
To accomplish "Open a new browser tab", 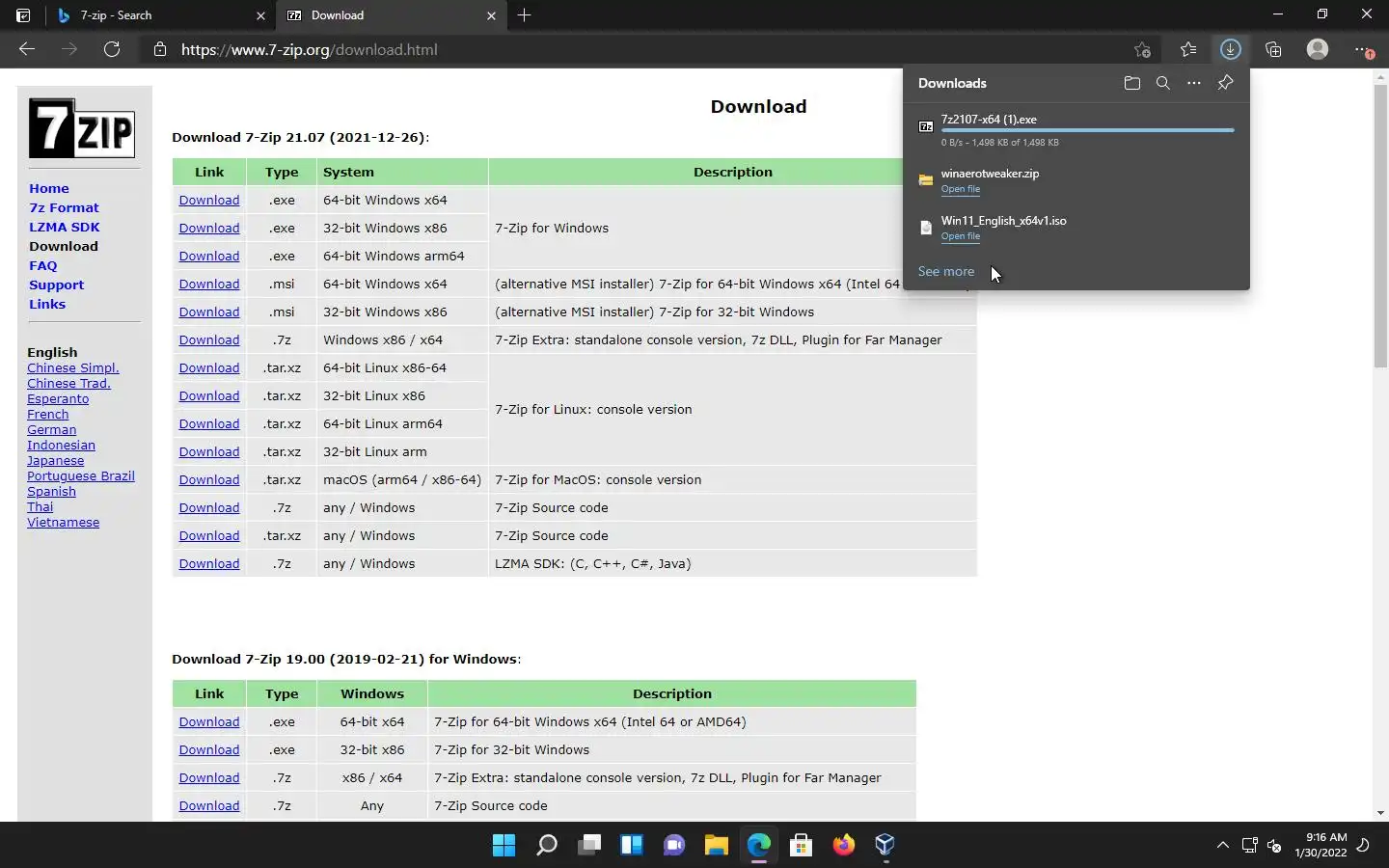I will point(524,15).
